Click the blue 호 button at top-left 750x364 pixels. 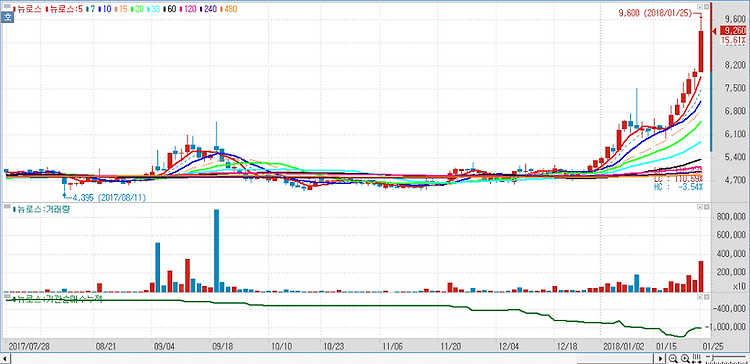(7, 17)
